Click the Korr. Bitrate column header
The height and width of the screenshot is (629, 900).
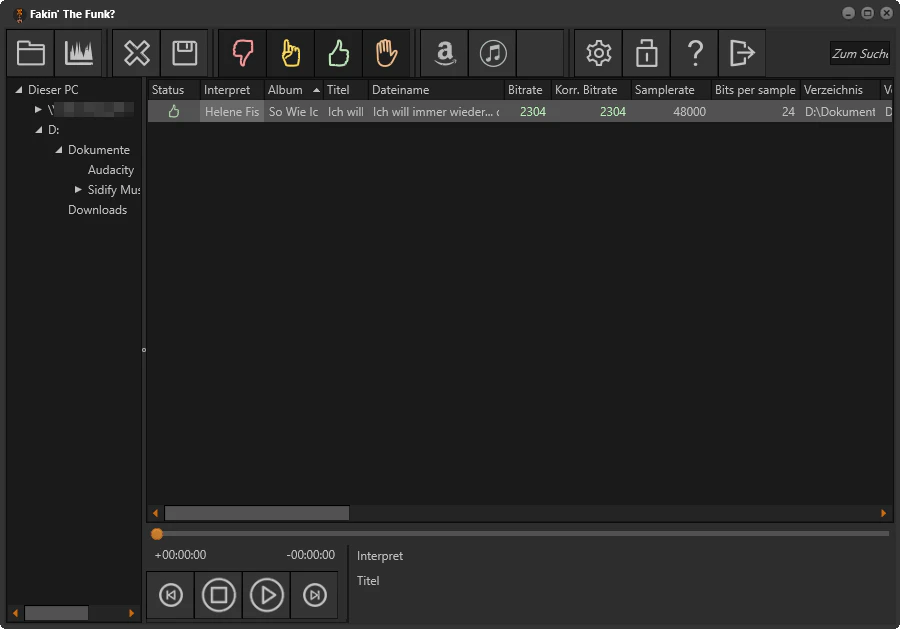click(591, 90)
